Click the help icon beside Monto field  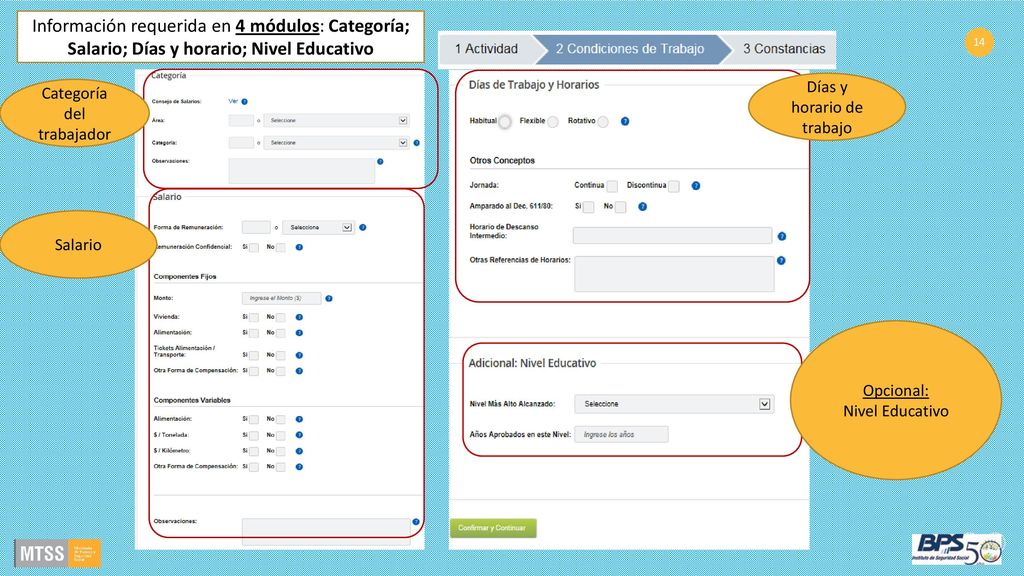(329, 298)
